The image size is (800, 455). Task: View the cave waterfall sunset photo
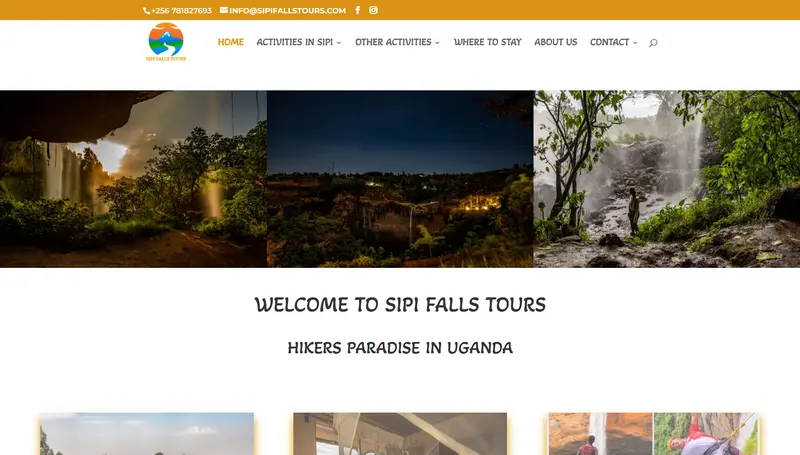point(133,179)
